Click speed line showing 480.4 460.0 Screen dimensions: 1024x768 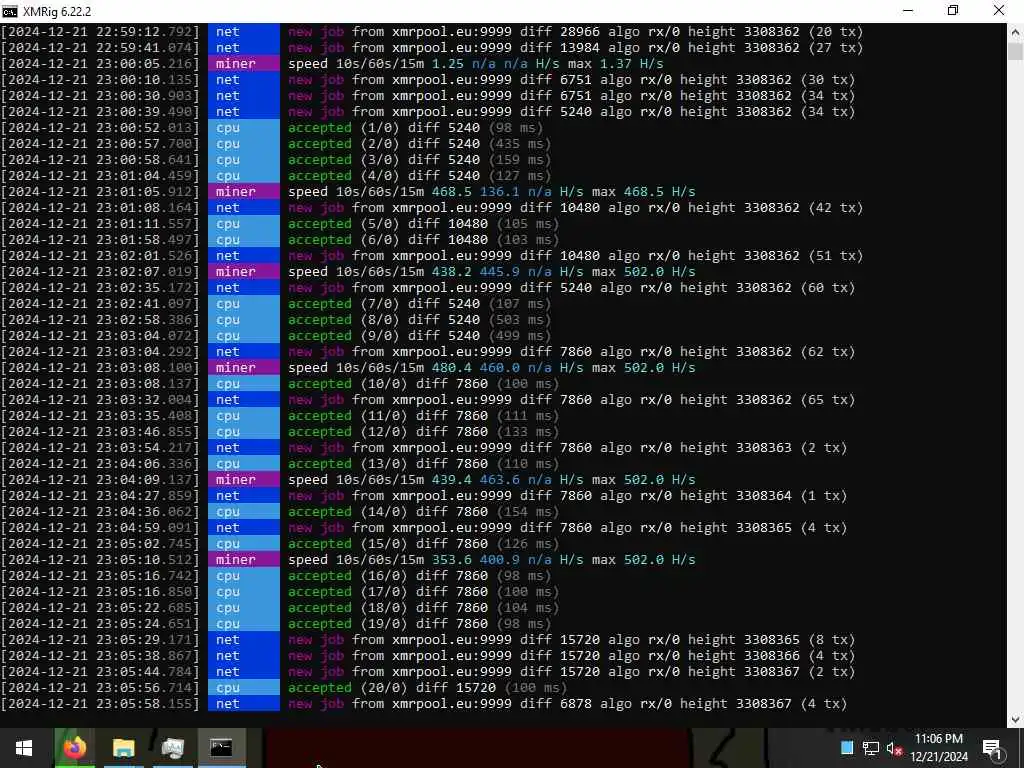tap(348, 368)
